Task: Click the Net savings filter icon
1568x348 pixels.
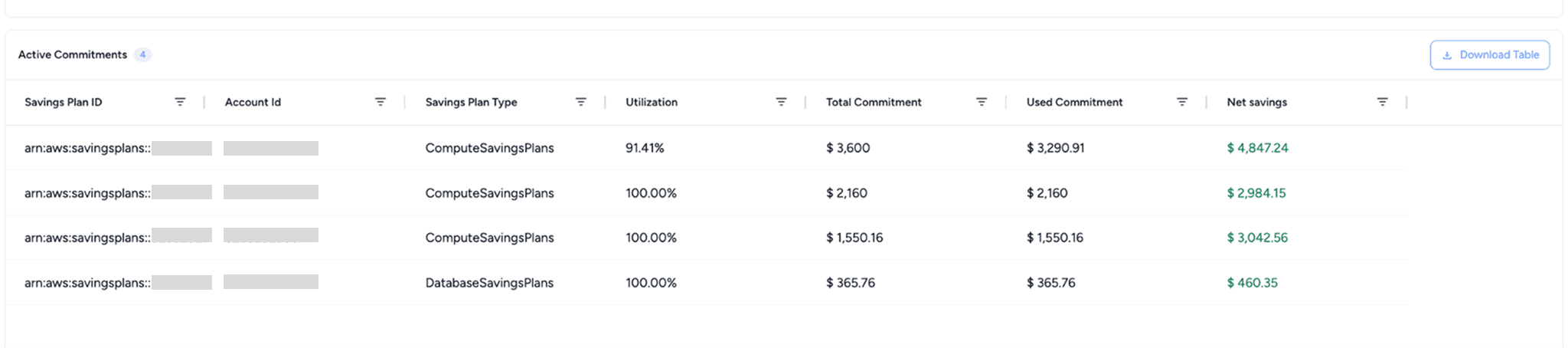Action: click(1382, 102)
